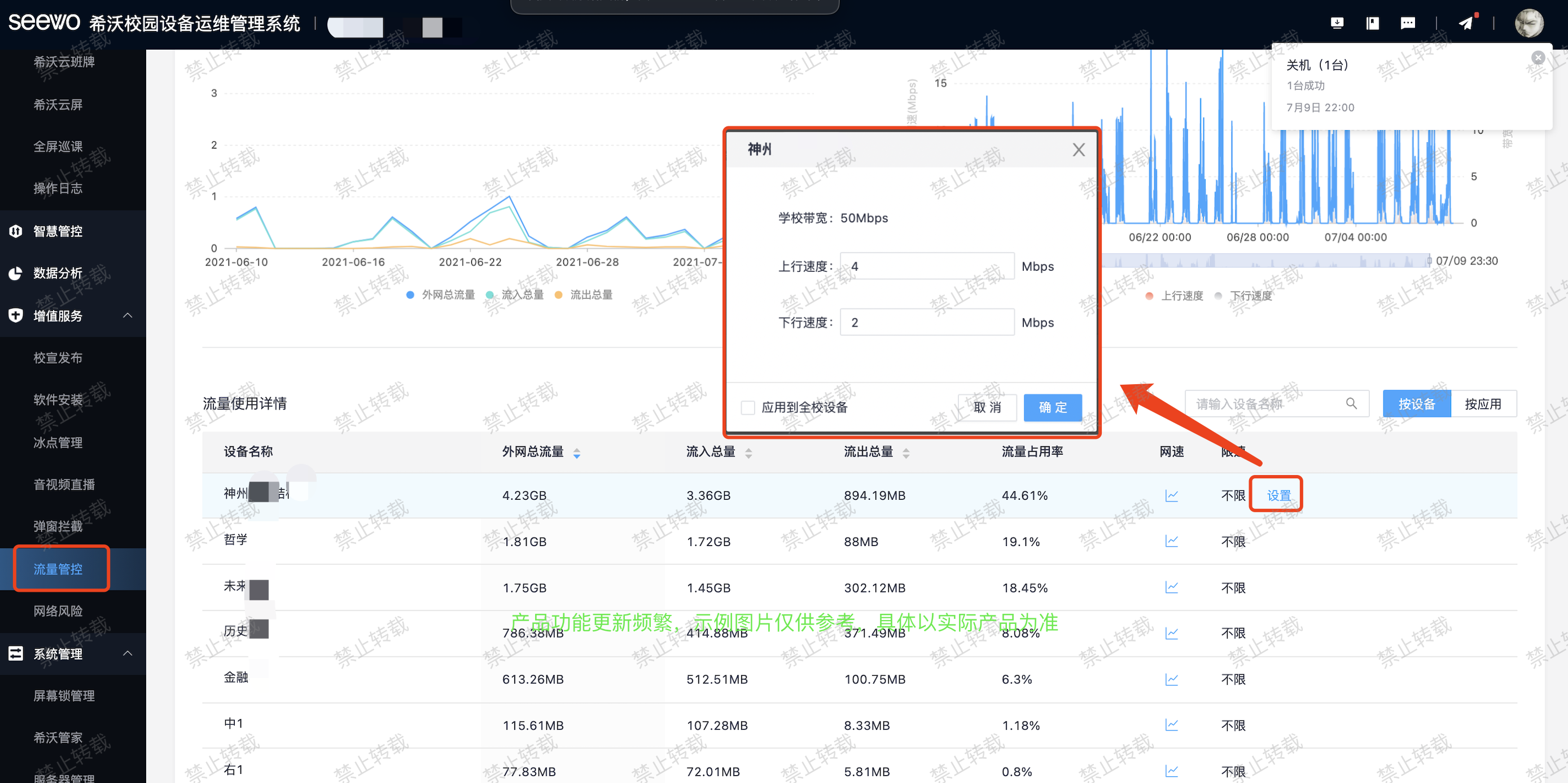Sort by 流出总量 column arrows
The width and height of the screenshot is (1568, 783).
click(906, 452)
